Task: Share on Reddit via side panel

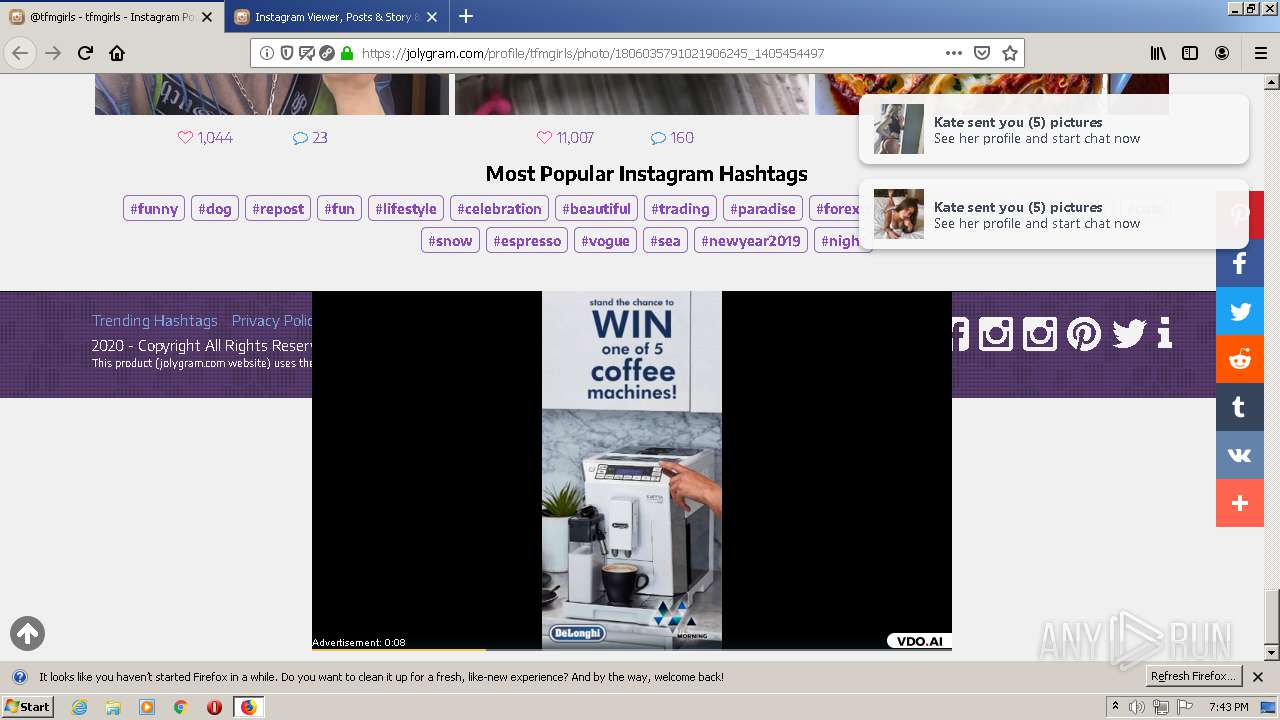Action: pos(1240,359)
